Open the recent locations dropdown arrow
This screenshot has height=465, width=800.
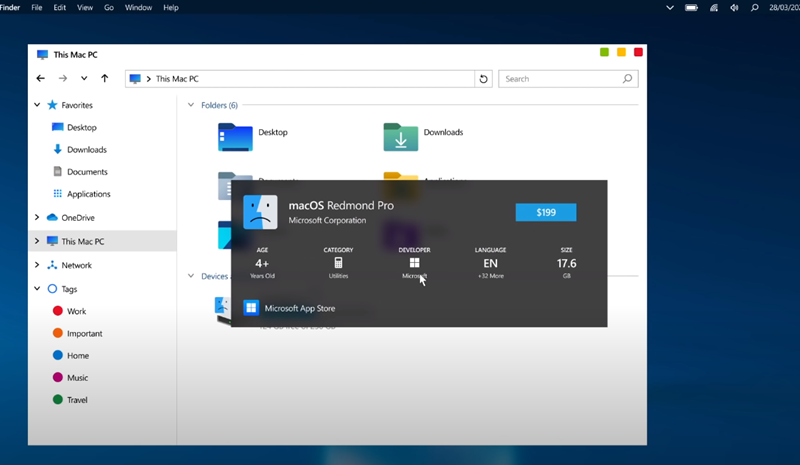pos(84,78)
